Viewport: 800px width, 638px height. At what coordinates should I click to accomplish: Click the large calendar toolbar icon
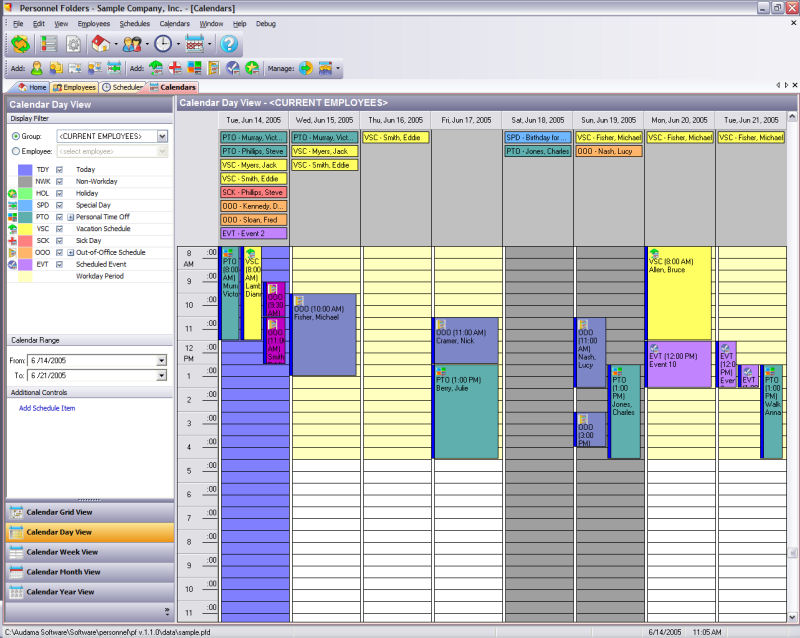pyautogui.click(x=195, y=44)
